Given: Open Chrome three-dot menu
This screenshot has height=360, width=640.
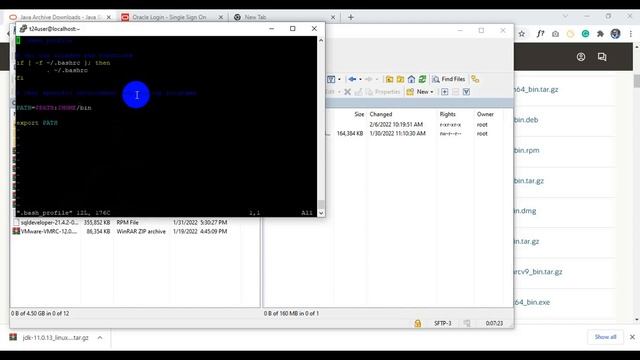Looking at the screenshot, I should [631, 34].
